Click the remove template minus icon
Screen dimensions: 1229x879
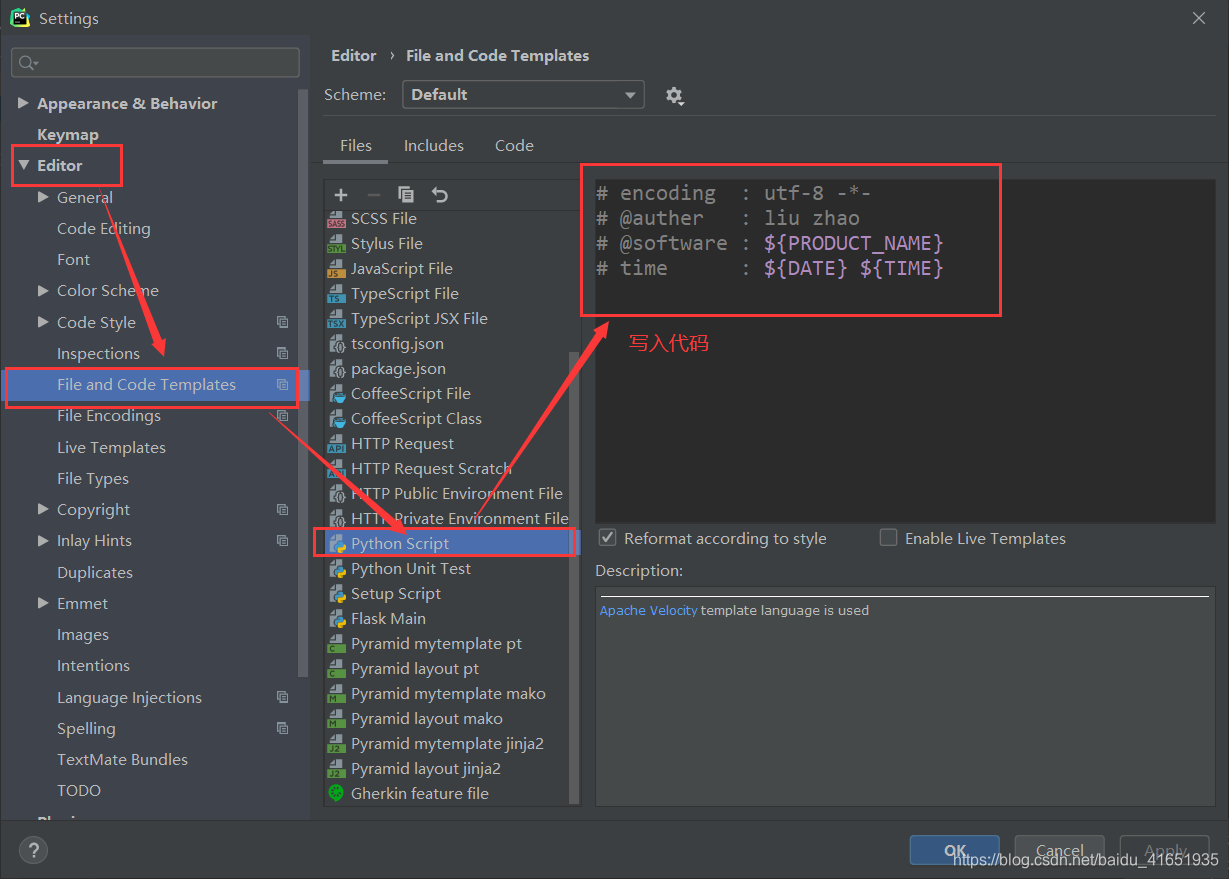(x=374, y=195)
